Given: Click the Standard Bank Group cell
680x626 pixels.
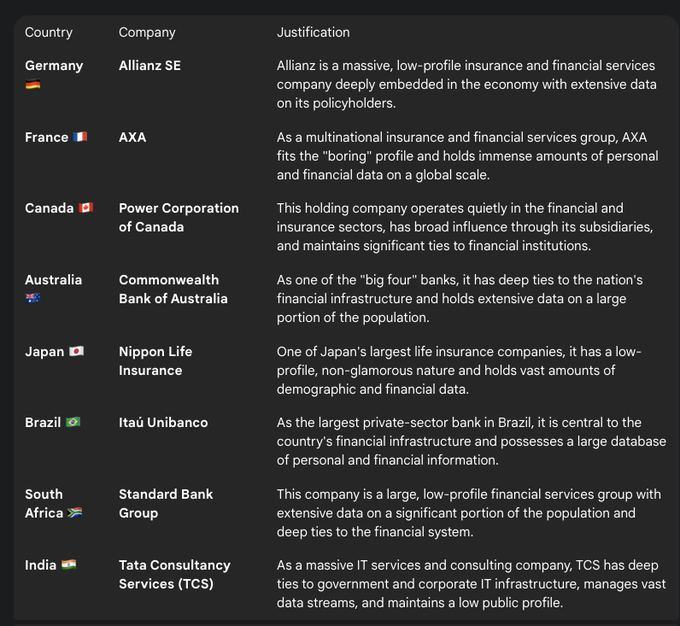Looking at the screenshot, I should pyautogui.click(x=165, y=503).
